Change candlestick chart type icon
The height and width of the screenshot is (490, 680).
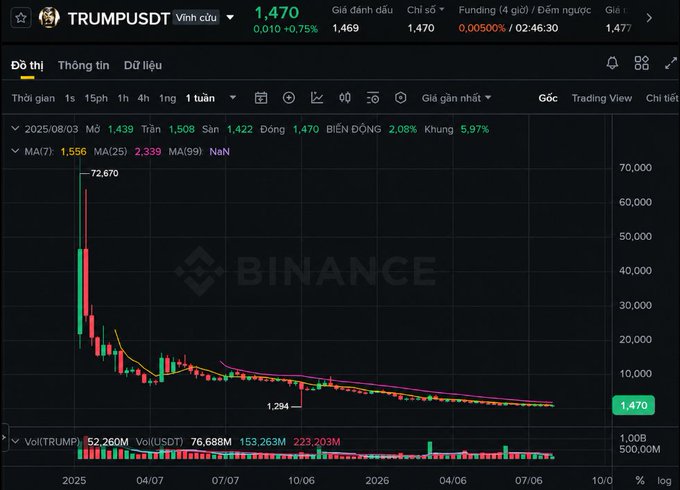[345, 98]
